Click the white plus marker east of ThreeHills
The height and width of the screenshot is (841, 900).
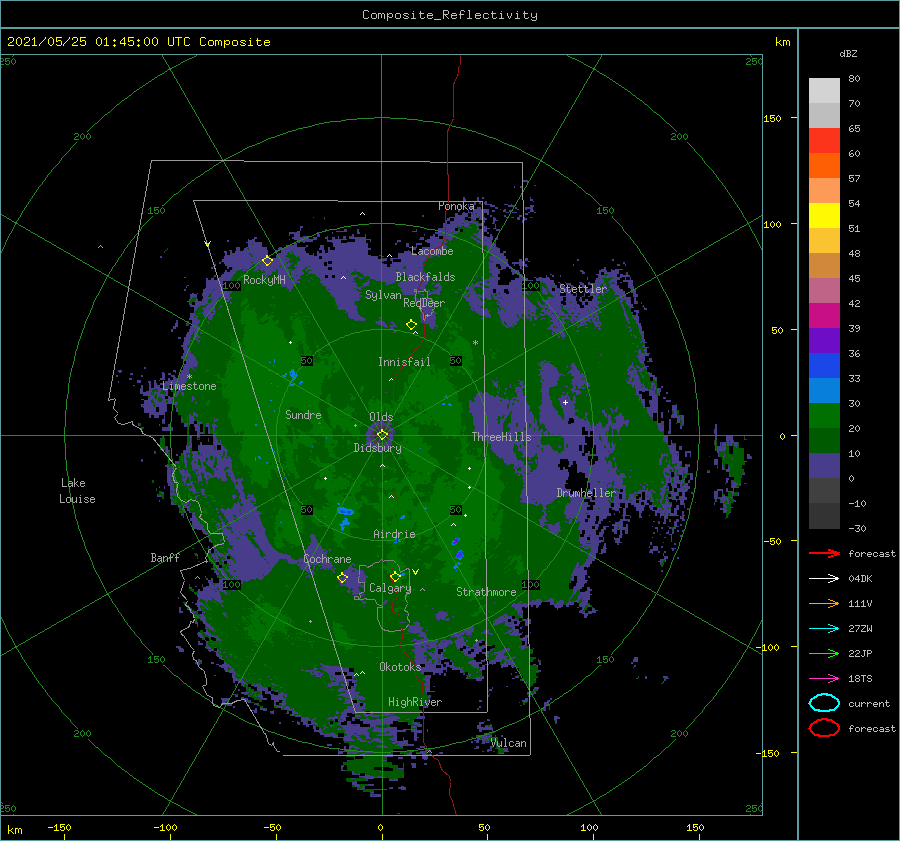(565, 402)
